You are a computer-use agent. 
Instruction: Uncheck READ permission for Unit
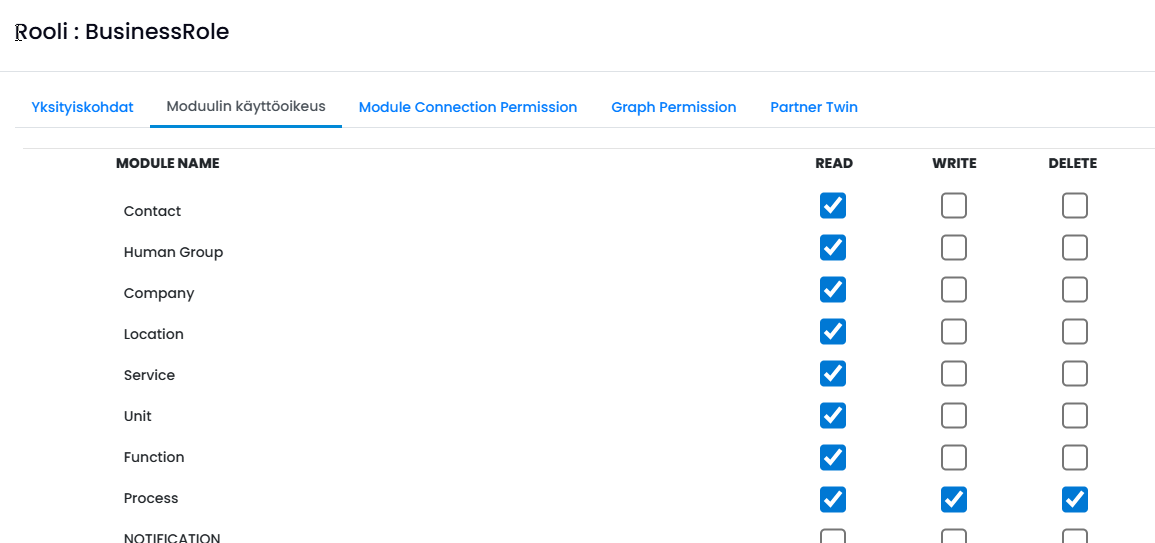click(x=832, y=415)
